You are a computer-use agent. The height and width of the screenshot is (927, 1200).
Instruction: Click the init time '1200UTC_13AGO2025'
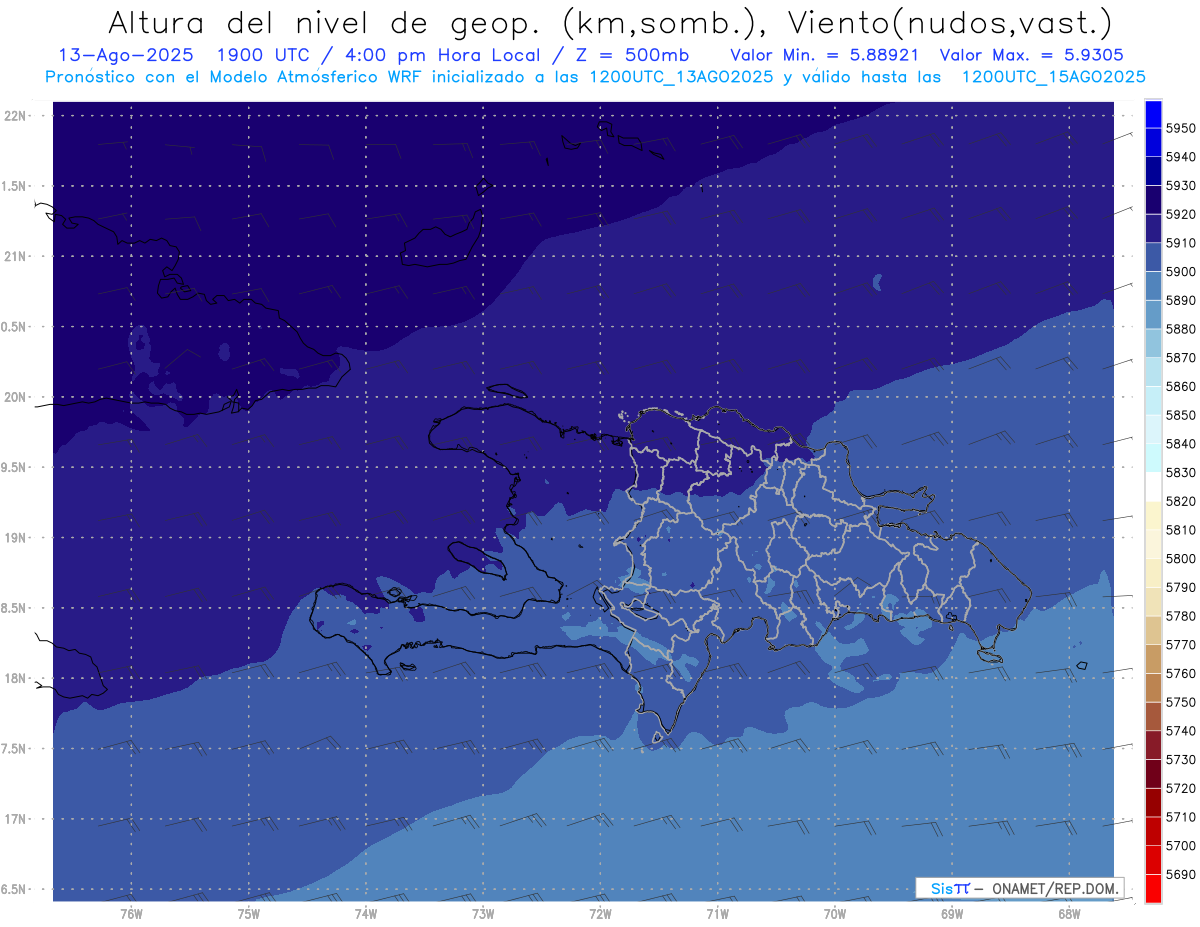(679, 77)
